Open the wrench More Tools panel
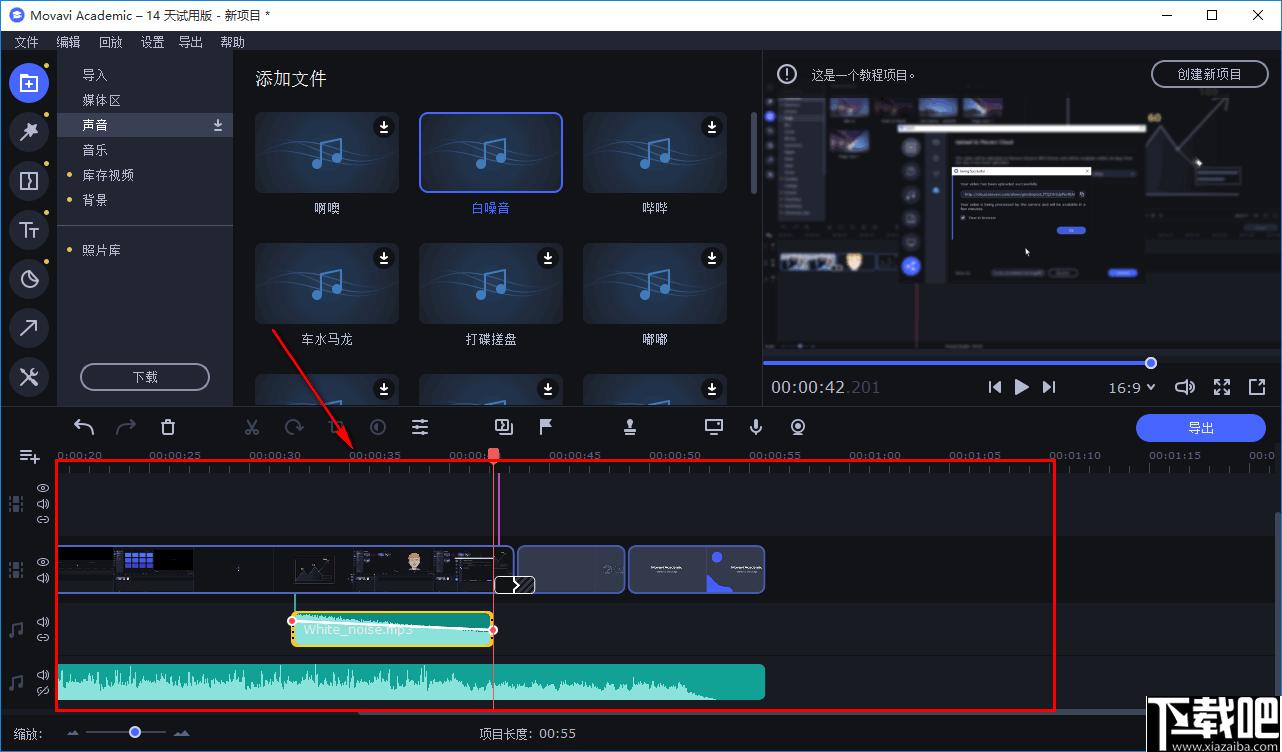 [x=29, y=377]
